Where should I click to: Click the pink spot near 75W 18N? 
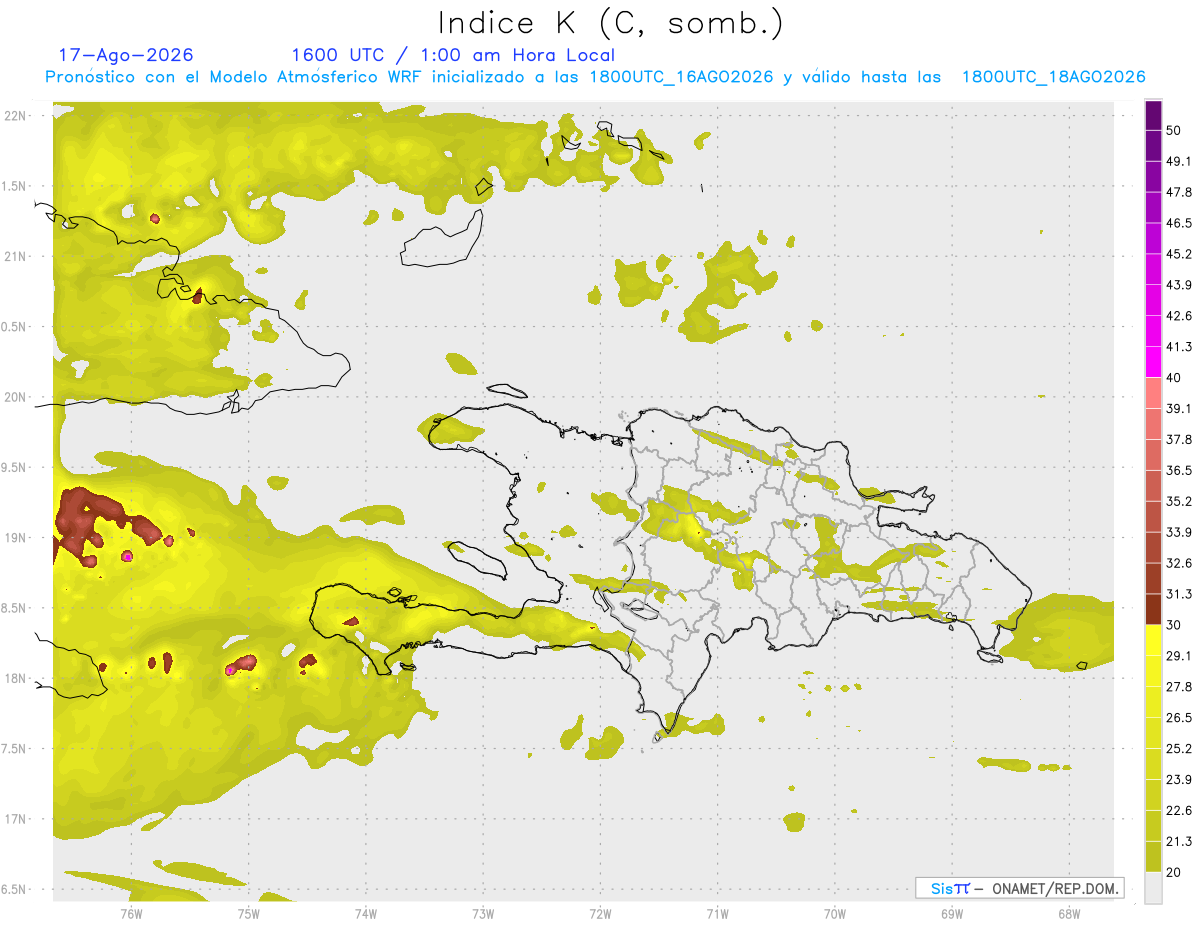tap(231, 670)
